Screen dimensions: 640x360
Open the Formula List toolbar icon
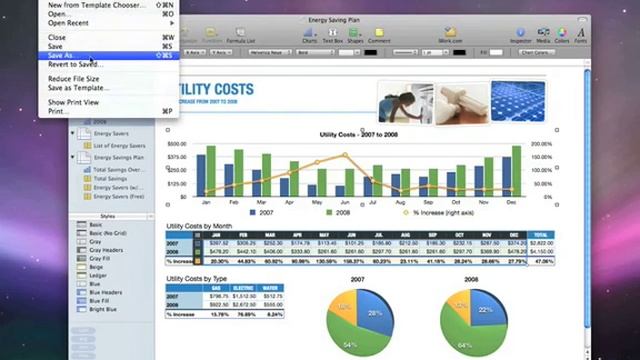[x=240, y=35]
